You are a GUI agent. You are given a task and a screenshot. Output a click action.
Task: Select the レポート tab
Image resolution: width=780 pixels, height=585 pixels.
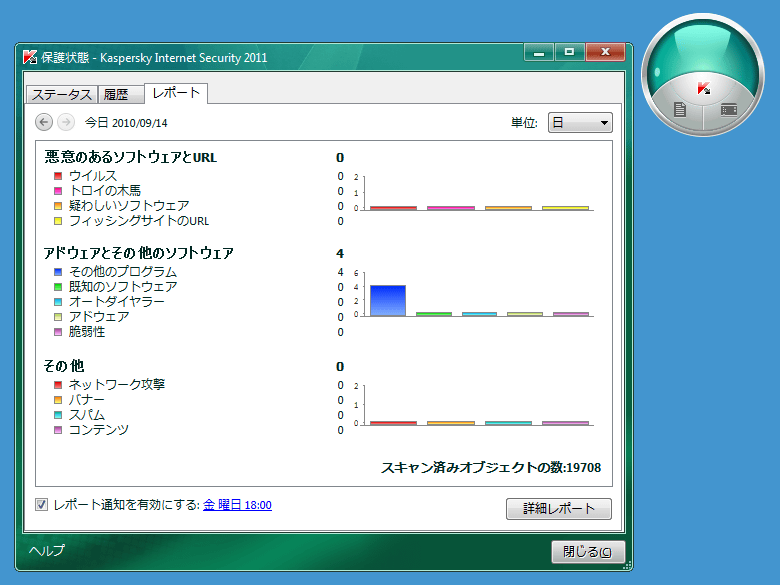point(176,93)
